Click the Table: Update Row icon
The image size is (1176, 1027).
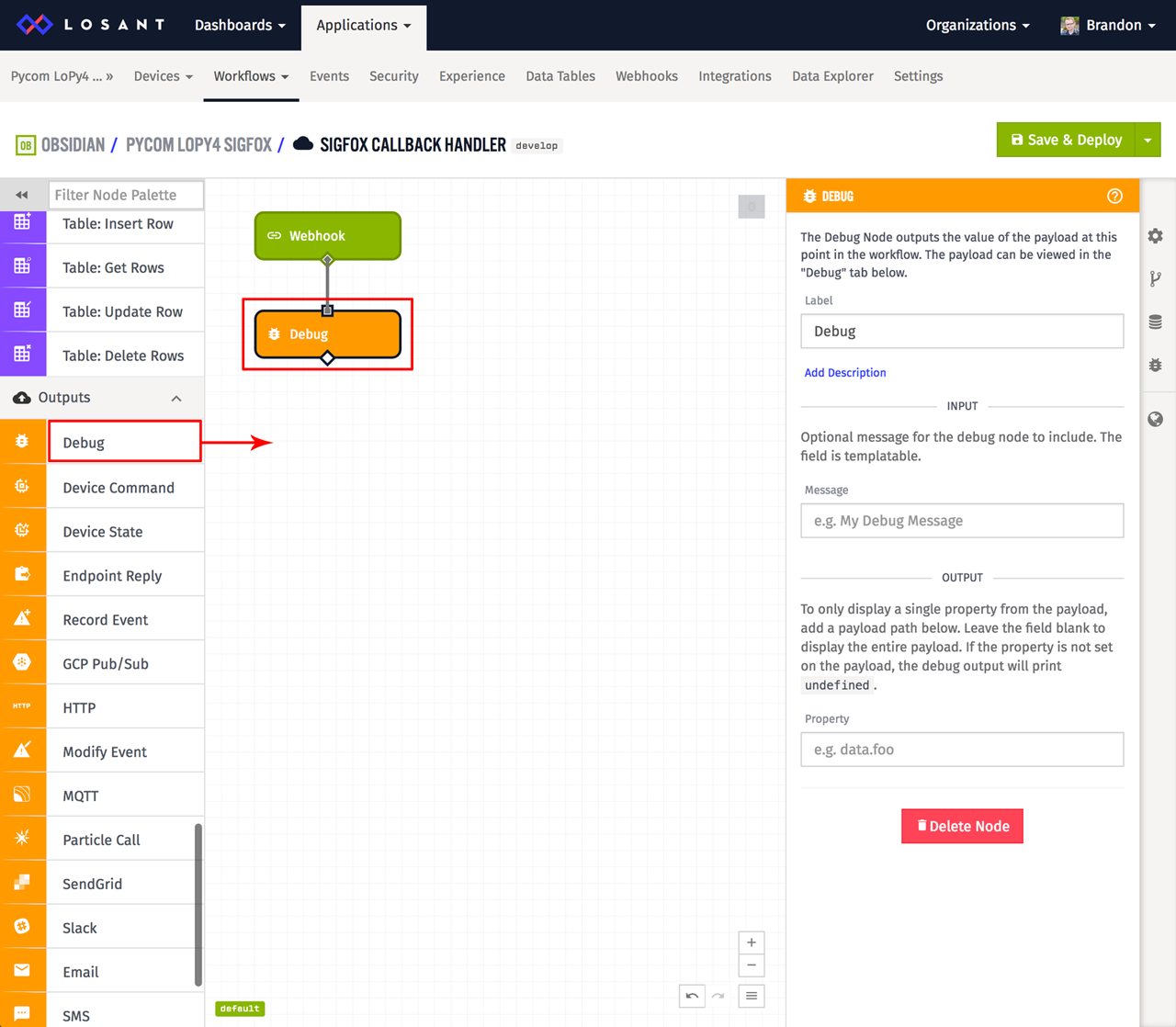(22, 310)
